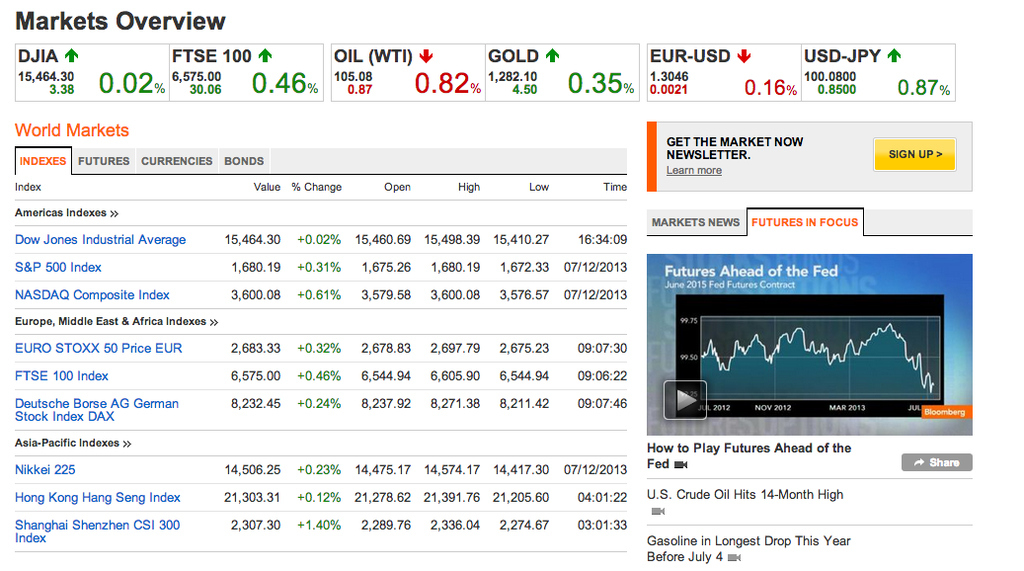Viewport: 1024px width, 571px height.
Task: Open the S&P 500 Index link
Action: click(x=58, y=267)
